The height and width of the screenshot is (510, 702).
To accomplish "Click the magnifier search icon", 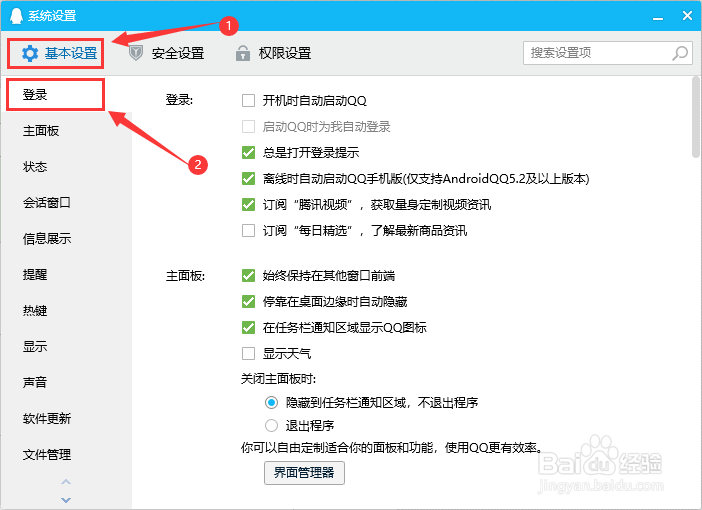I will tap(680, 53).
